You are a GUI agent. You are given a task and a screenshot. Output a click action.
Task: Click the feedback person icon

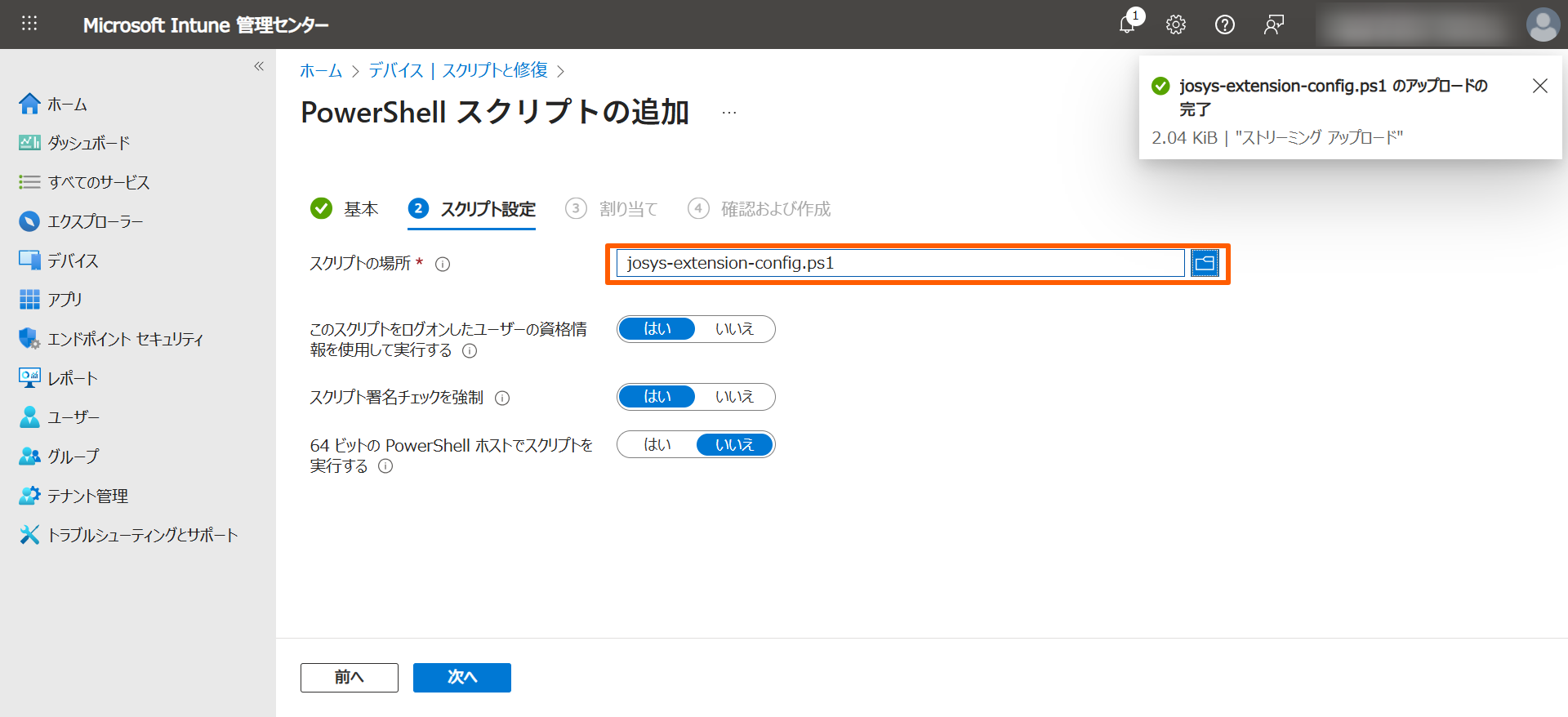click(1273, 24)
